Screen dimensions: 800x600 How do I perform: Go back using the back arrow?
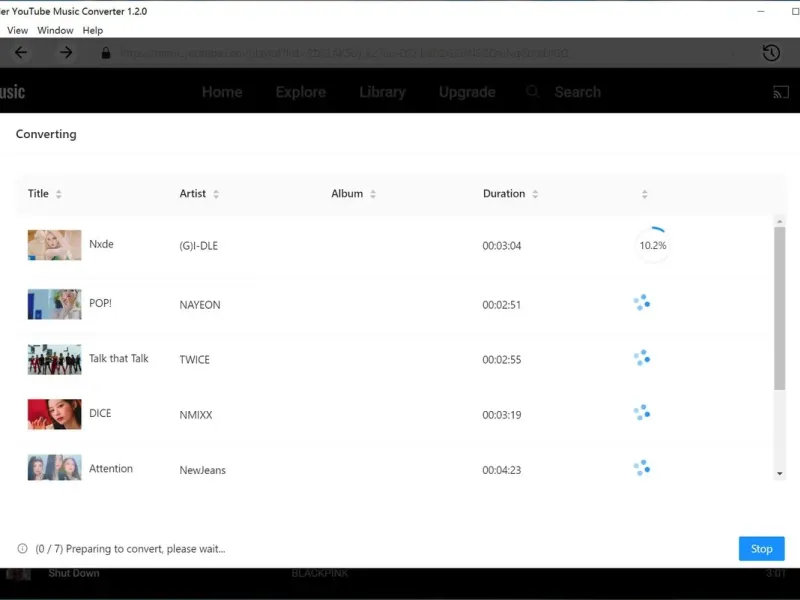click(x=21, y=53)
